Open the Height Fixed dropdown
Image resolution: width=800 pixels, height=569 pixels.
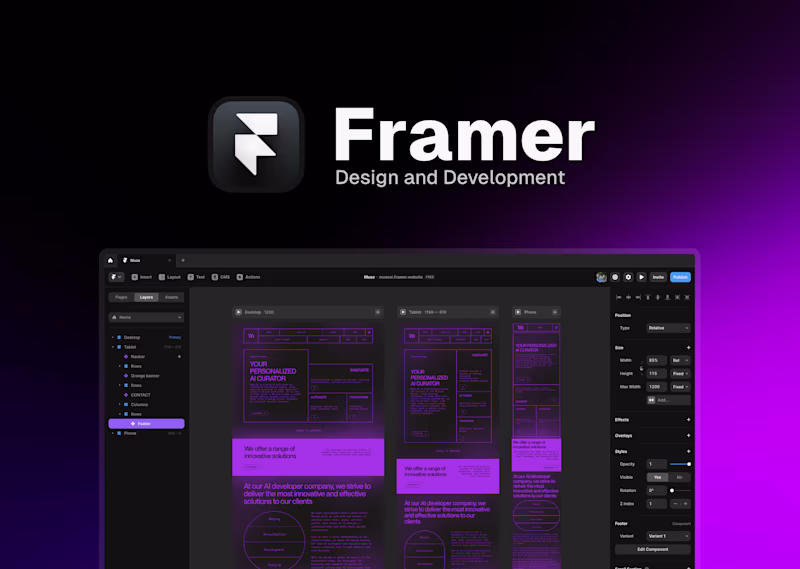point(681,374)
